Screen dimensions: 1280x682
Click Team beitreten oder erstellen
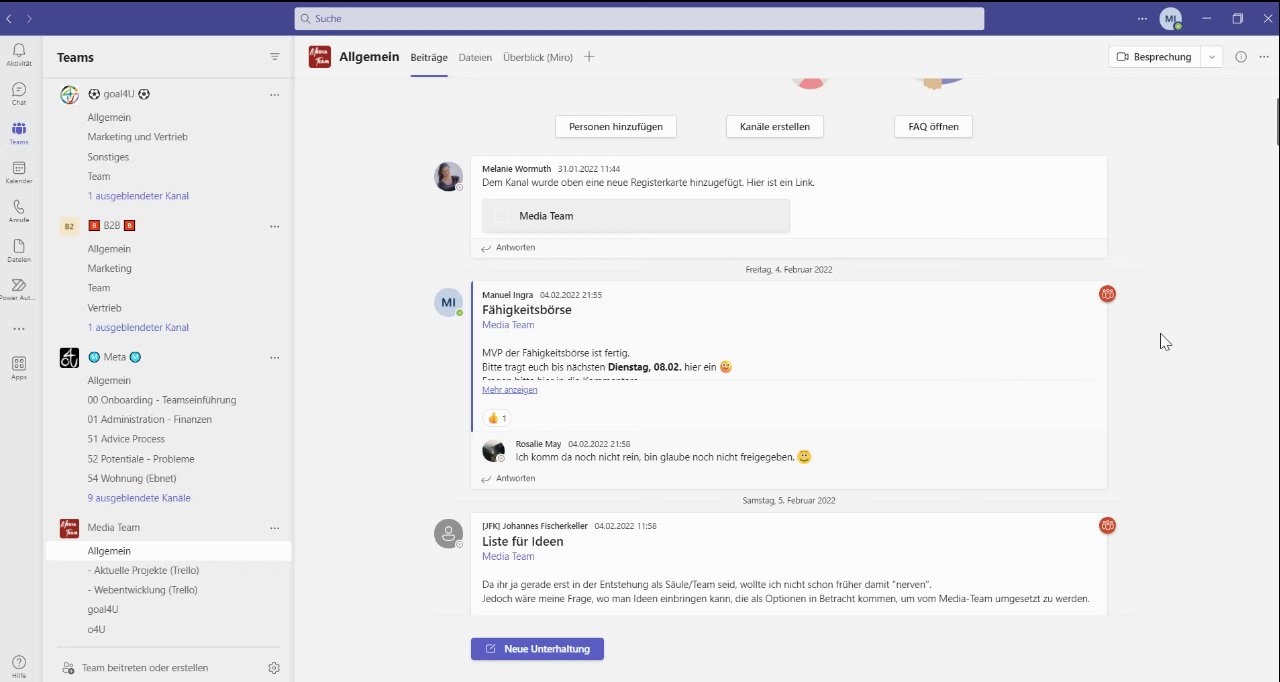pos(135,668)
